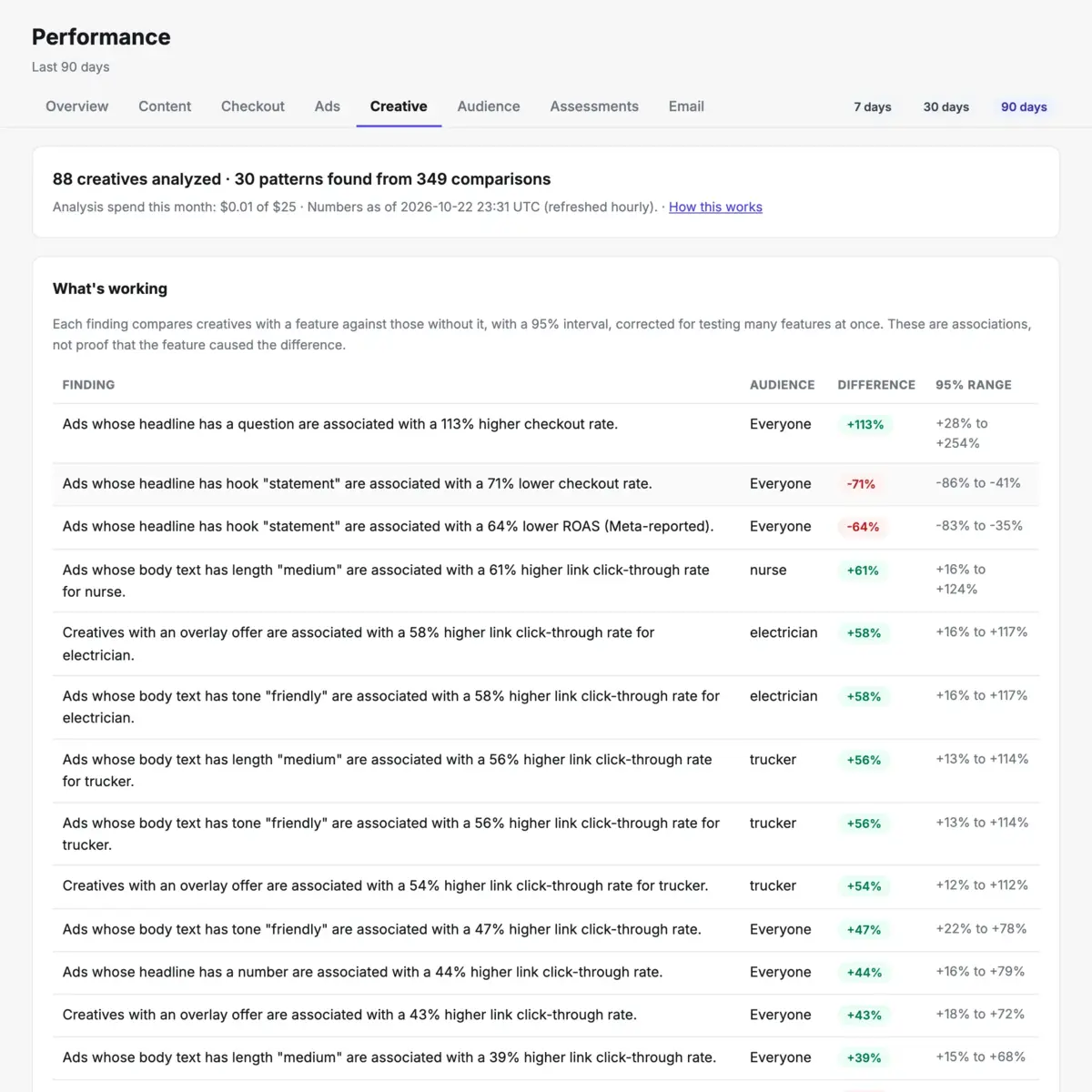The image size is (1092, 1092).
Task: Click the 88 creatives analyzed summary heading
Action: 301,179
